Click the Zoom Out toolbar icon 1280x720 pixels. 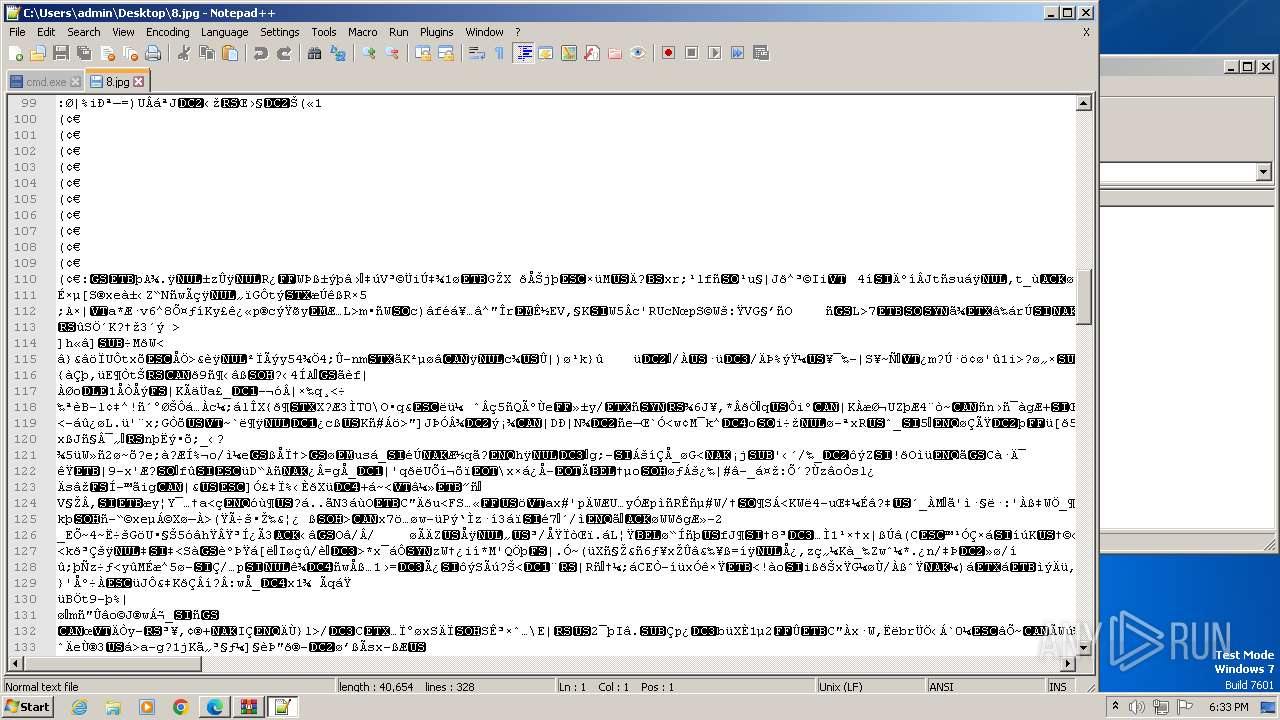point(392,53)
